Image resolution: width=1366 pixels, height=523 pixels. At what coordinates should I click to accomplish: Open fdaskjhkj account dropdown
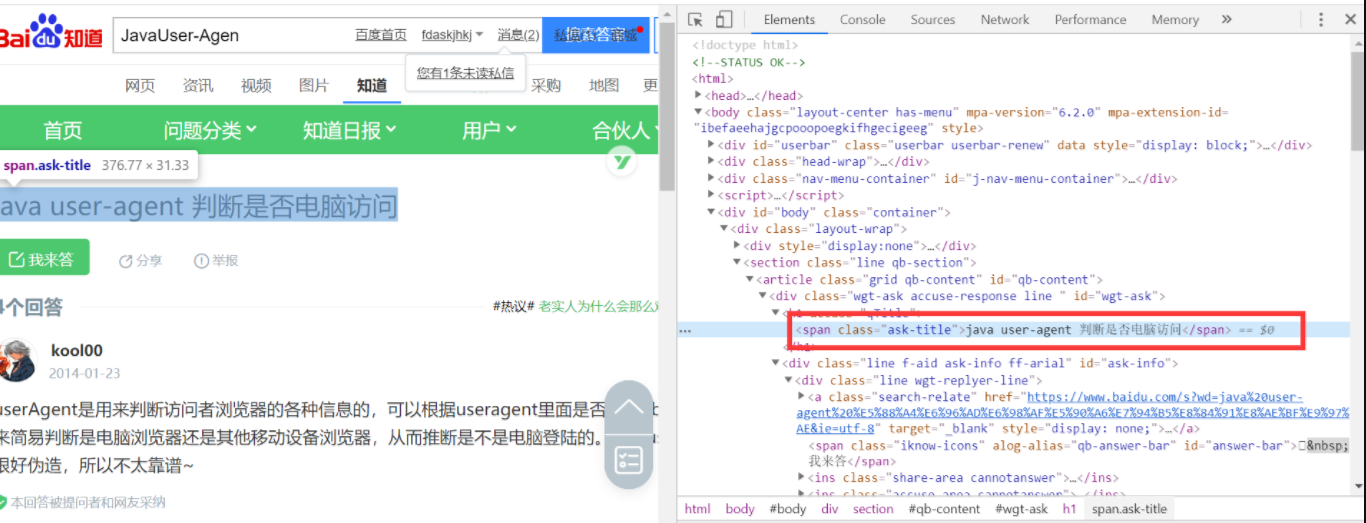pos(452,35)
